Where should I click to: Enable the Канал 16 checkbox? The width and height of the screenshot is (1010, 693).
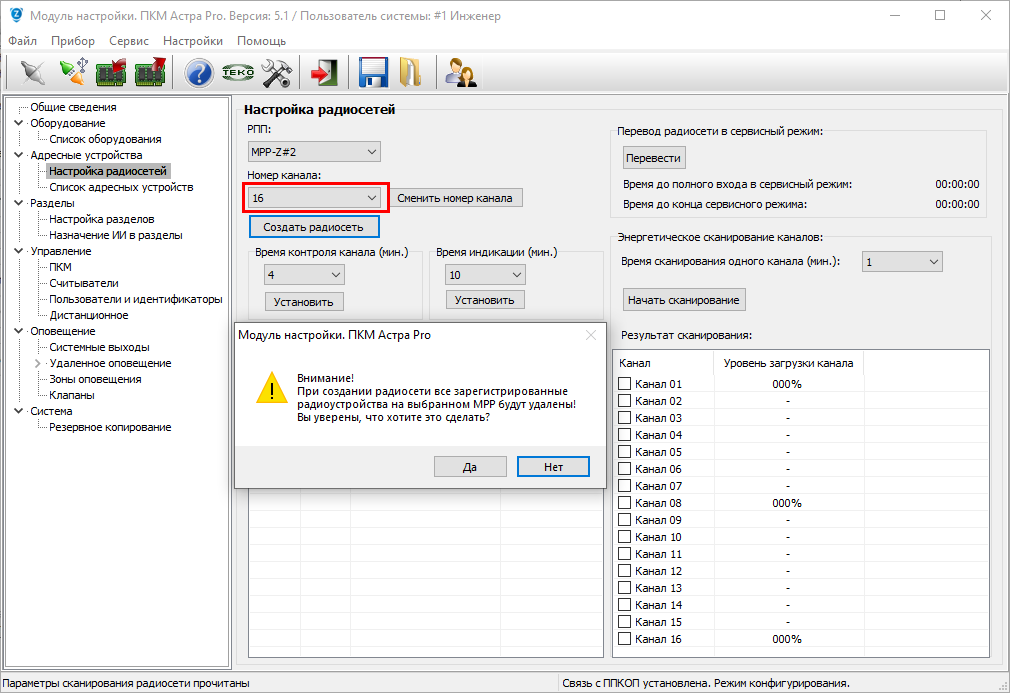pyautogui.click(x=625, y=639)
